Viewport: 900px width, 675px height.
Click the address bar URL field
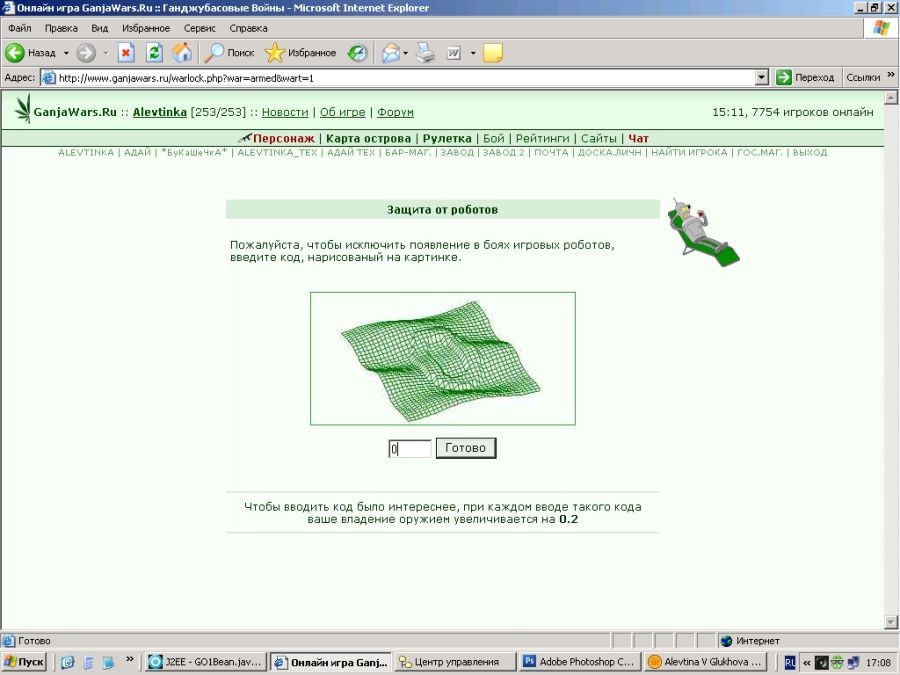point(405,77)
